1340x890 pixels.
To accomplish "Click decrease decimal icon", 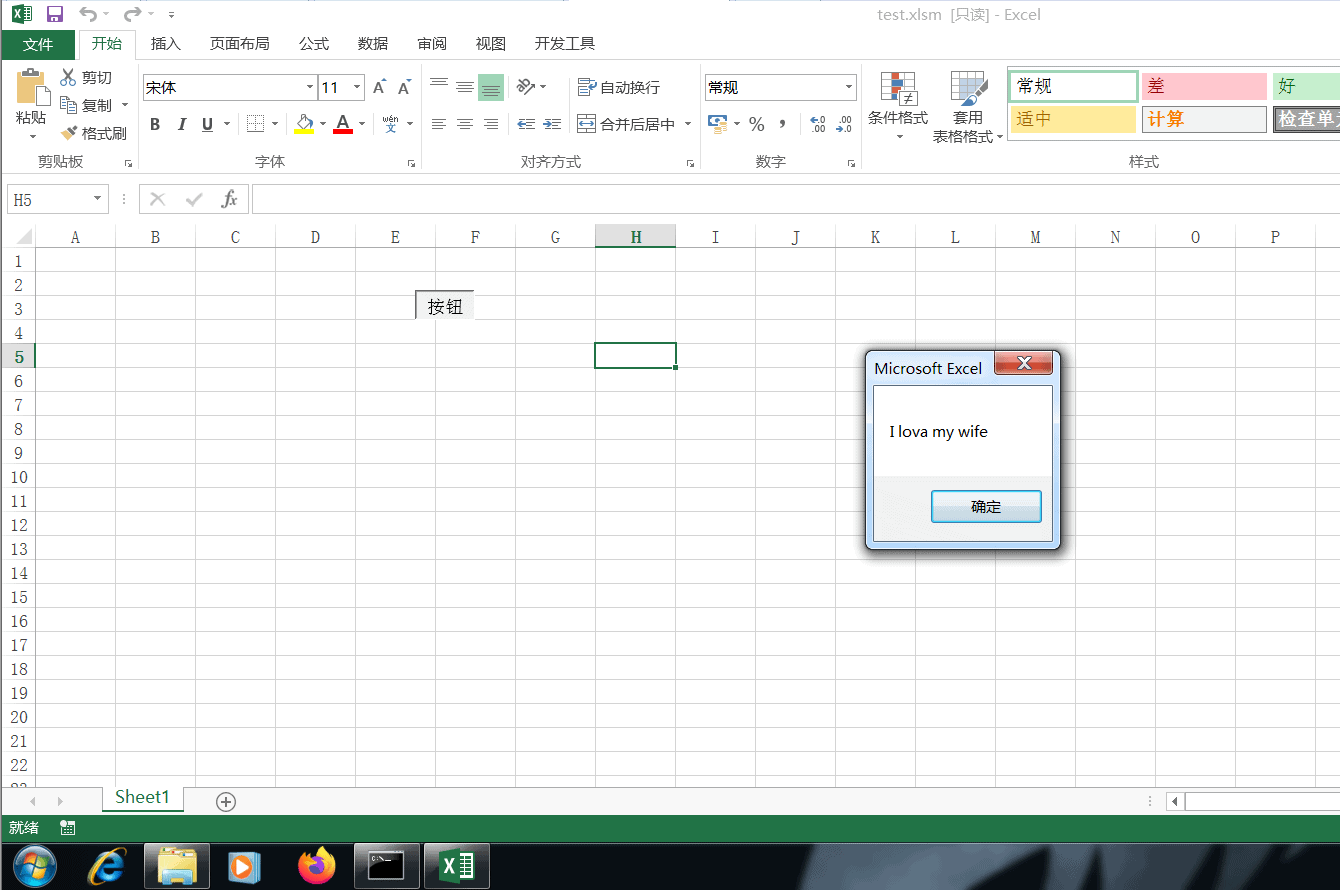I will pos(844,124).
